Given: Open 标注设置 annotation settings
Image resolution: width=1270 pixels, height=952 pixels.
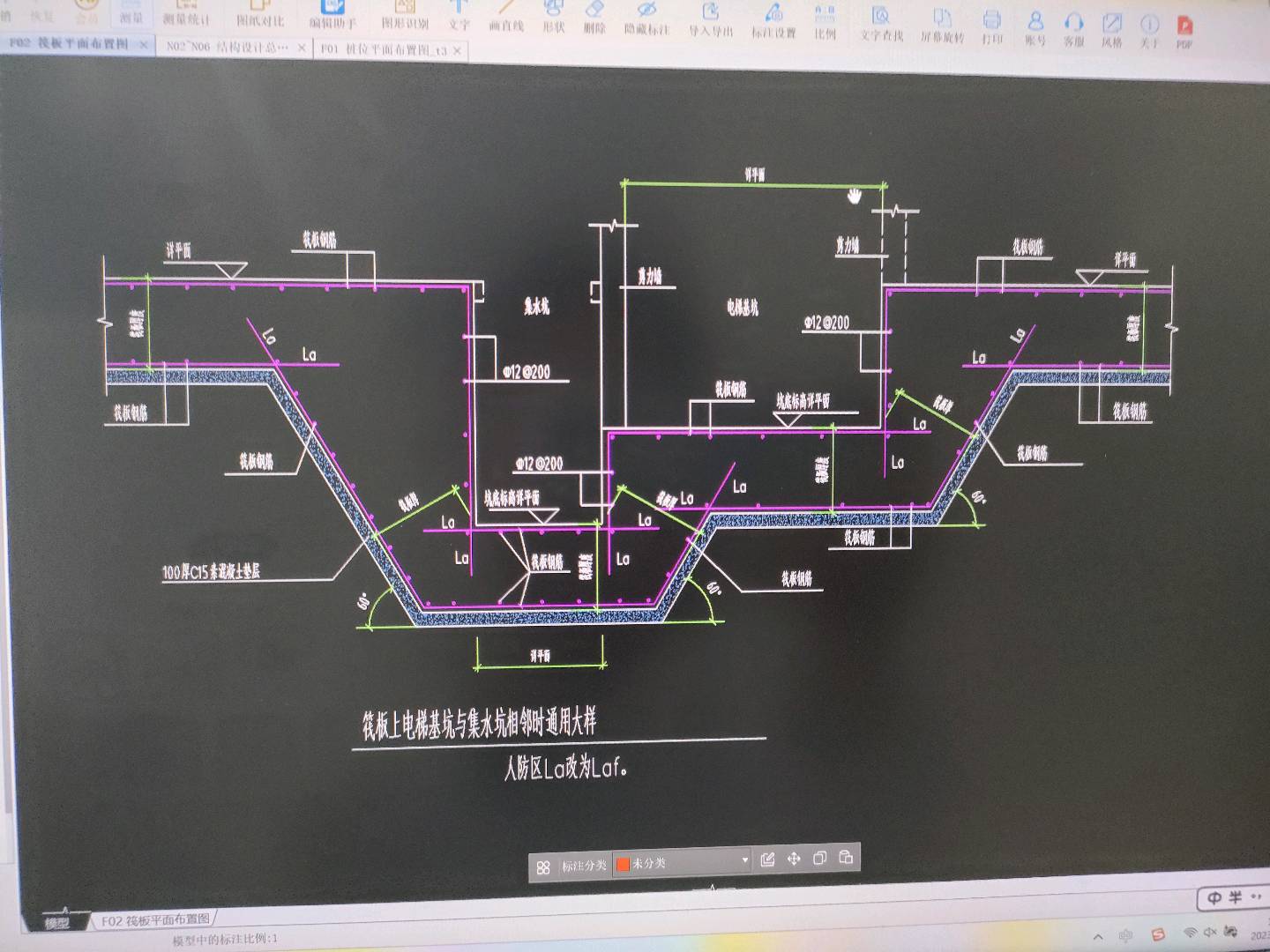Looking at the screenshot, I should [773, 21].
